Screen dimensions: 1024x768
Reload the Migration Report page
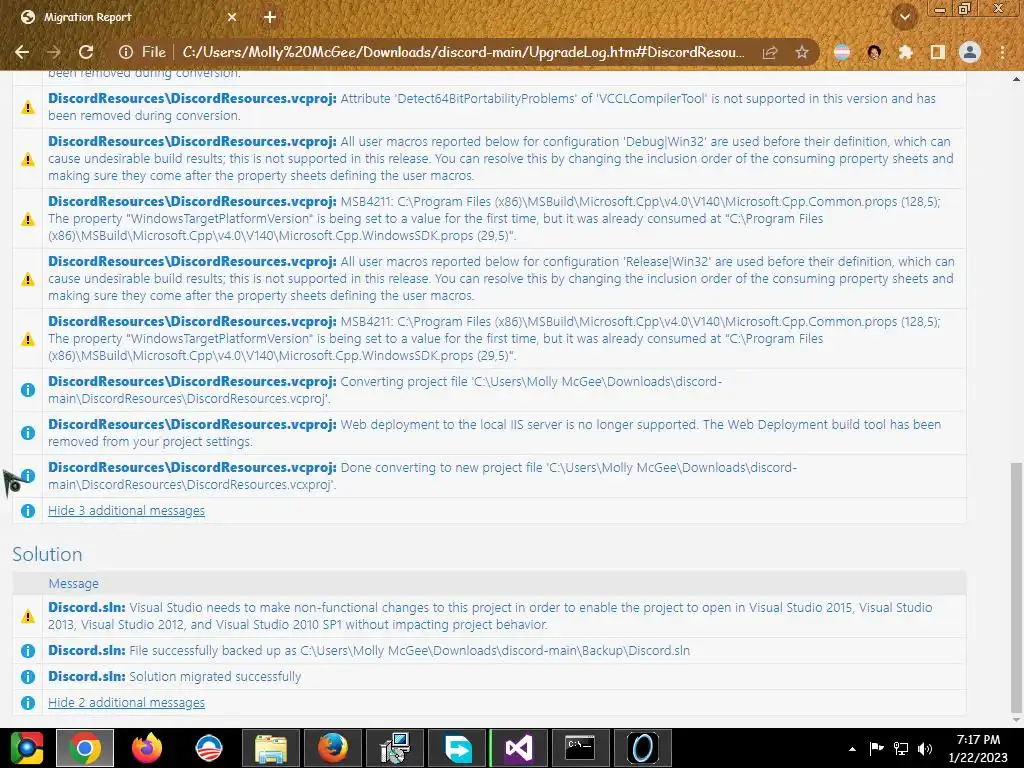click(x=86, y=52)
